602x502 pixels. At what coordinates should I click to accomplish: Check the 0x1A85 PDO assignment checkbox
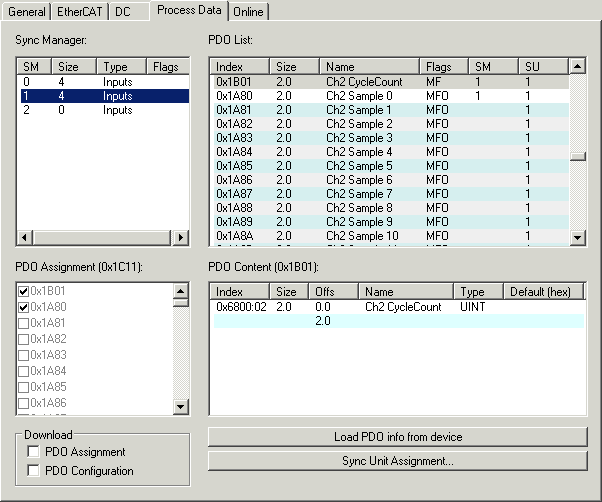click(23, 387)
